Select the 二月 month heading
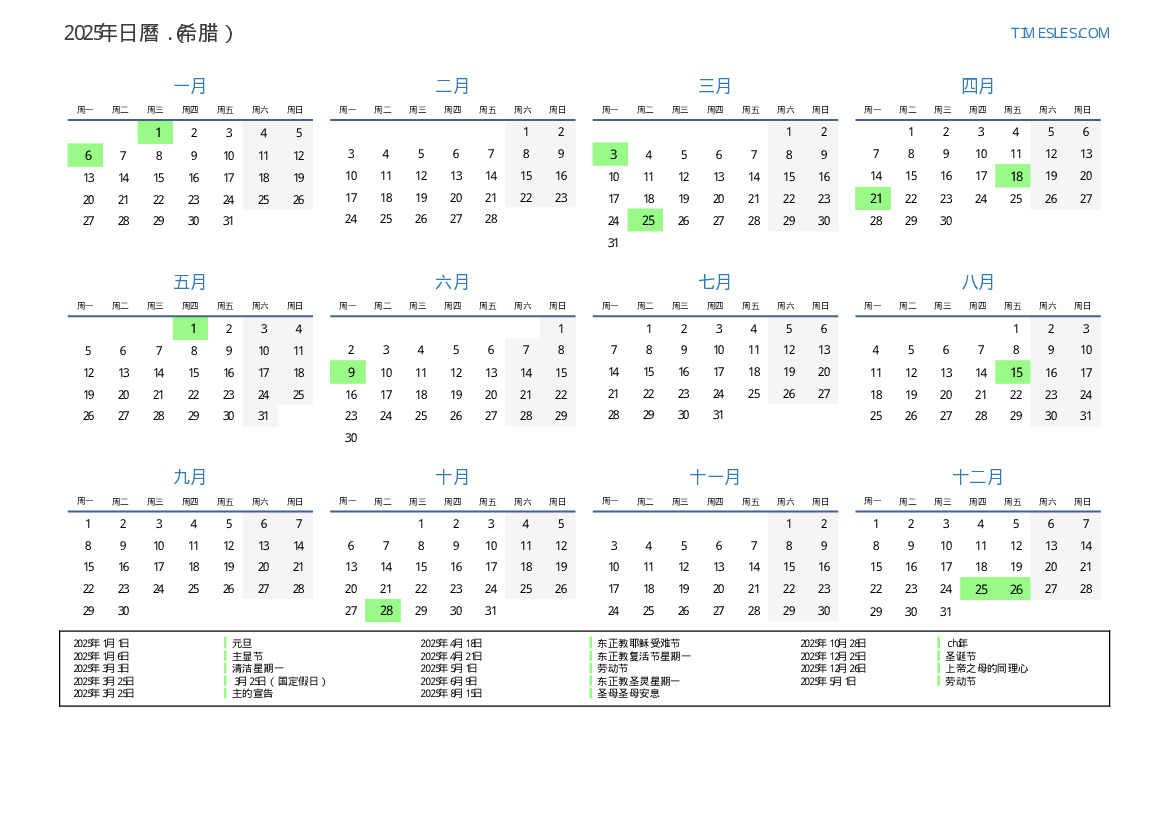 click(x=453, y=86)
